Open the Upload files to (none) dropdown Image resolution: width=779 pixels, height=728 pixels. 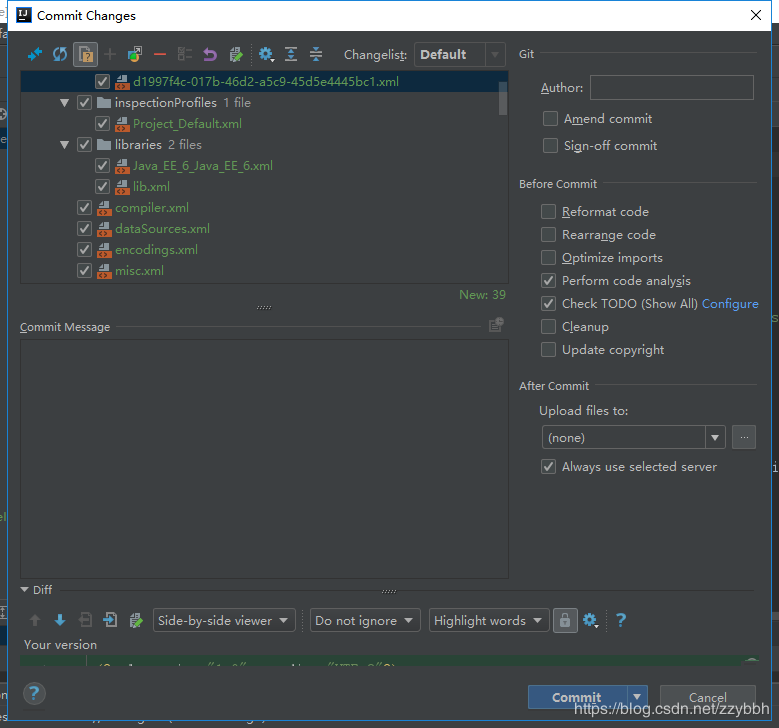[633, 437]
